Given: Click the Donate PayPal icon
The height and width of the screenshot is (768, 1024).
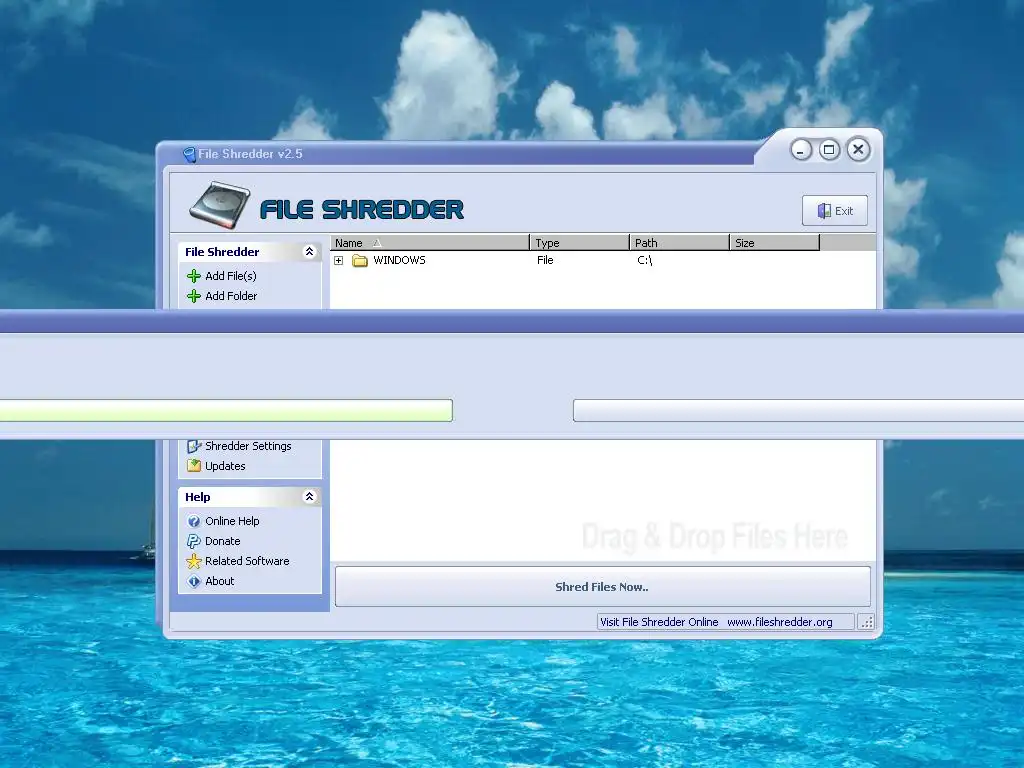Looking at the screenshot, I should 194,541.
